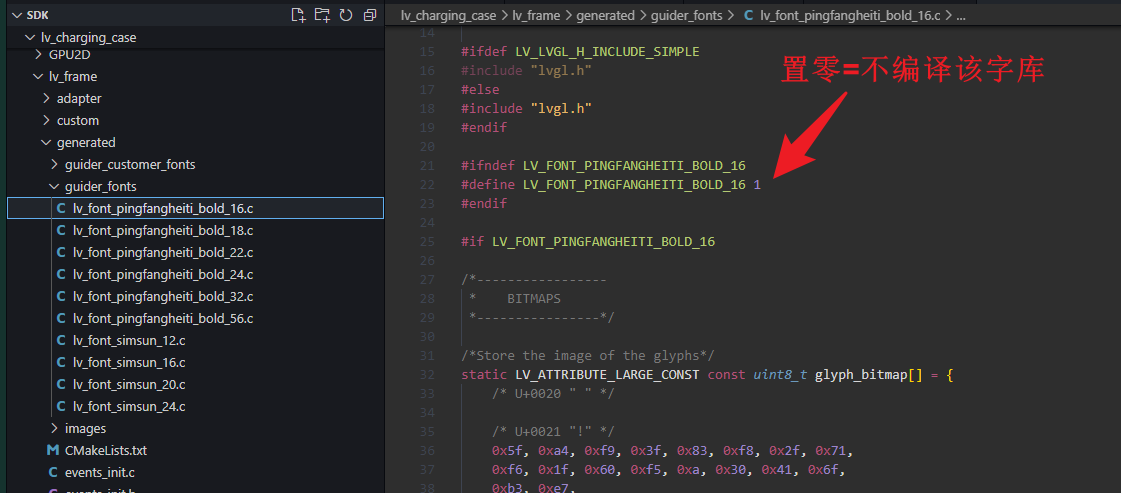This screenshot has height=493, width=1121.
Task: Open CMakeLists.txt in the explorer
Action: tap(106, 451)
